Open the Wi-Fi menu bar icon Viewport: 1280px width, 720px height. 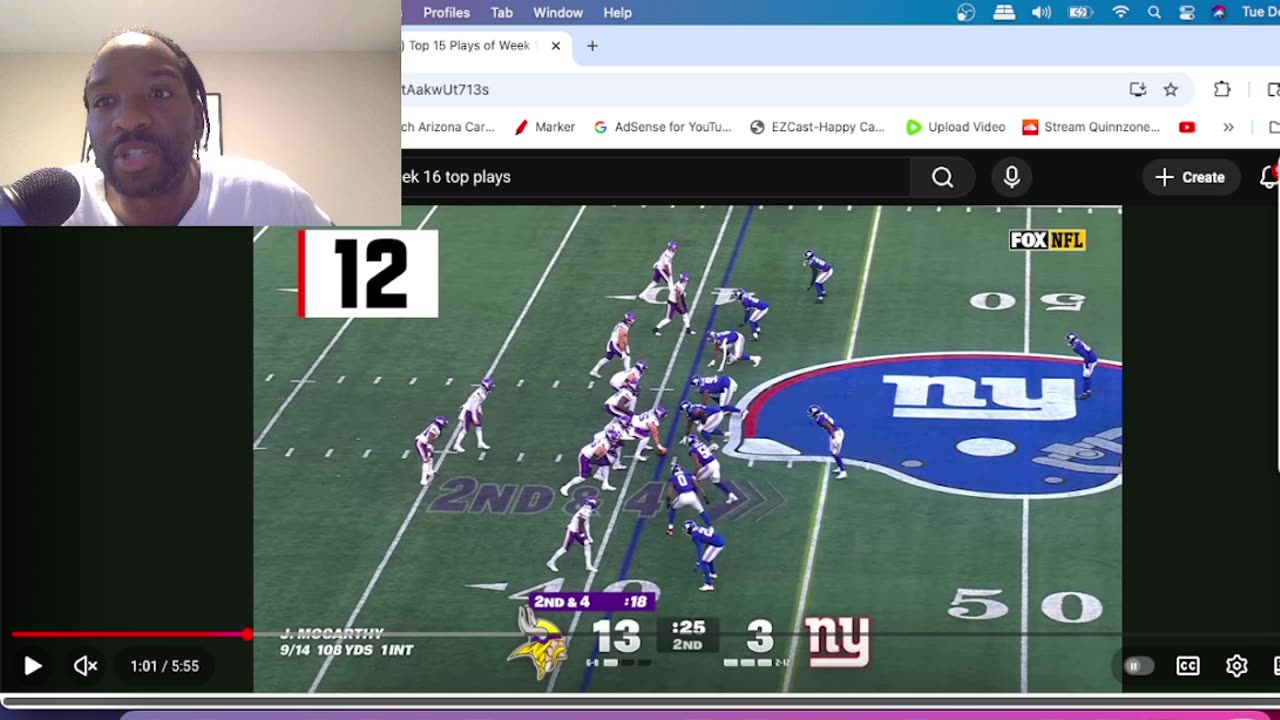[x=1121, y=12]
